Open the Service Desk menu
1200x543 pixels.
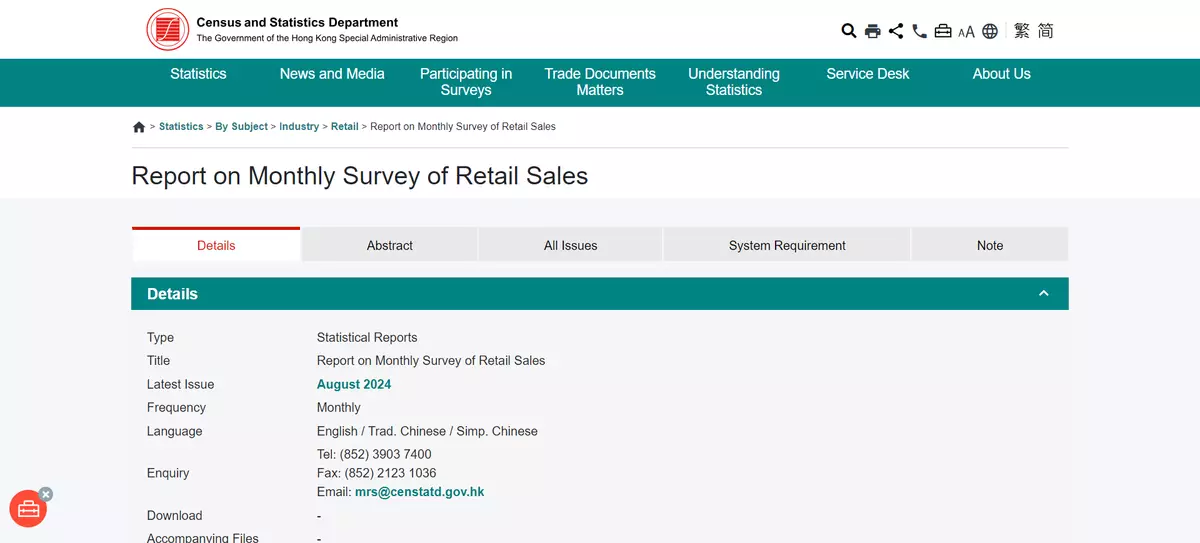pyautogui.click(x=868, y=74)
